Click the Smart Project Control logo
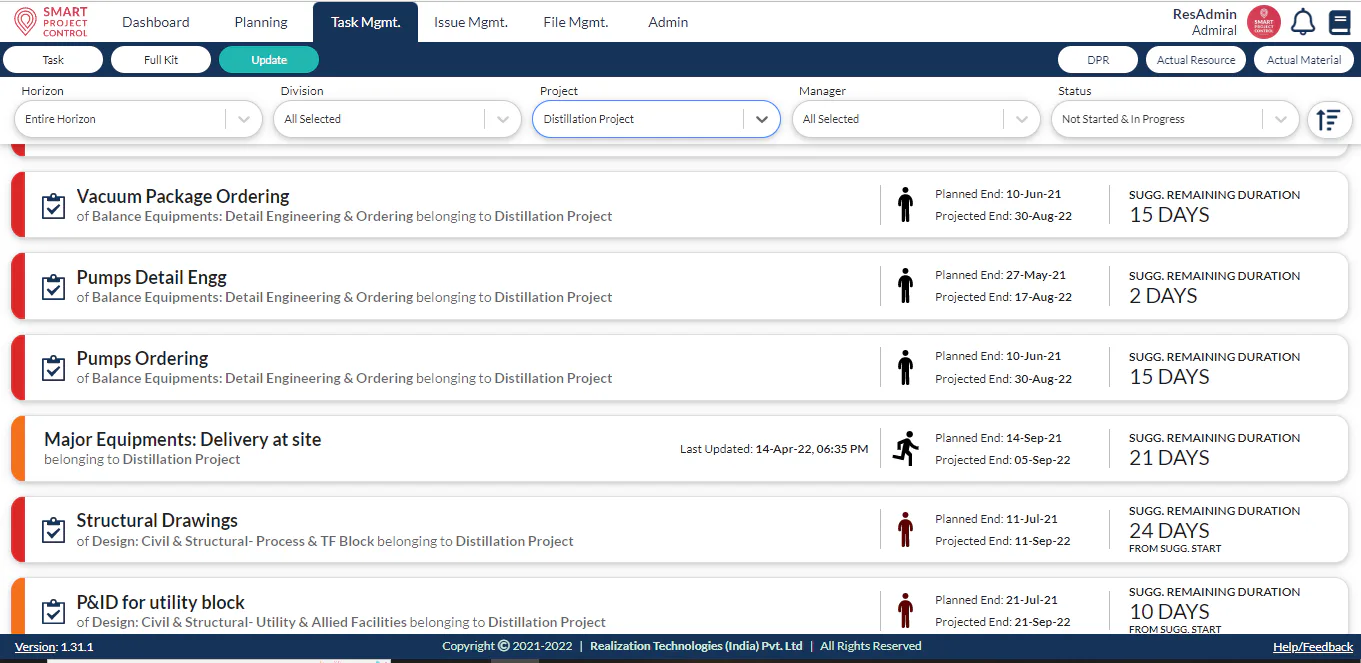 (x=51, y=22)
